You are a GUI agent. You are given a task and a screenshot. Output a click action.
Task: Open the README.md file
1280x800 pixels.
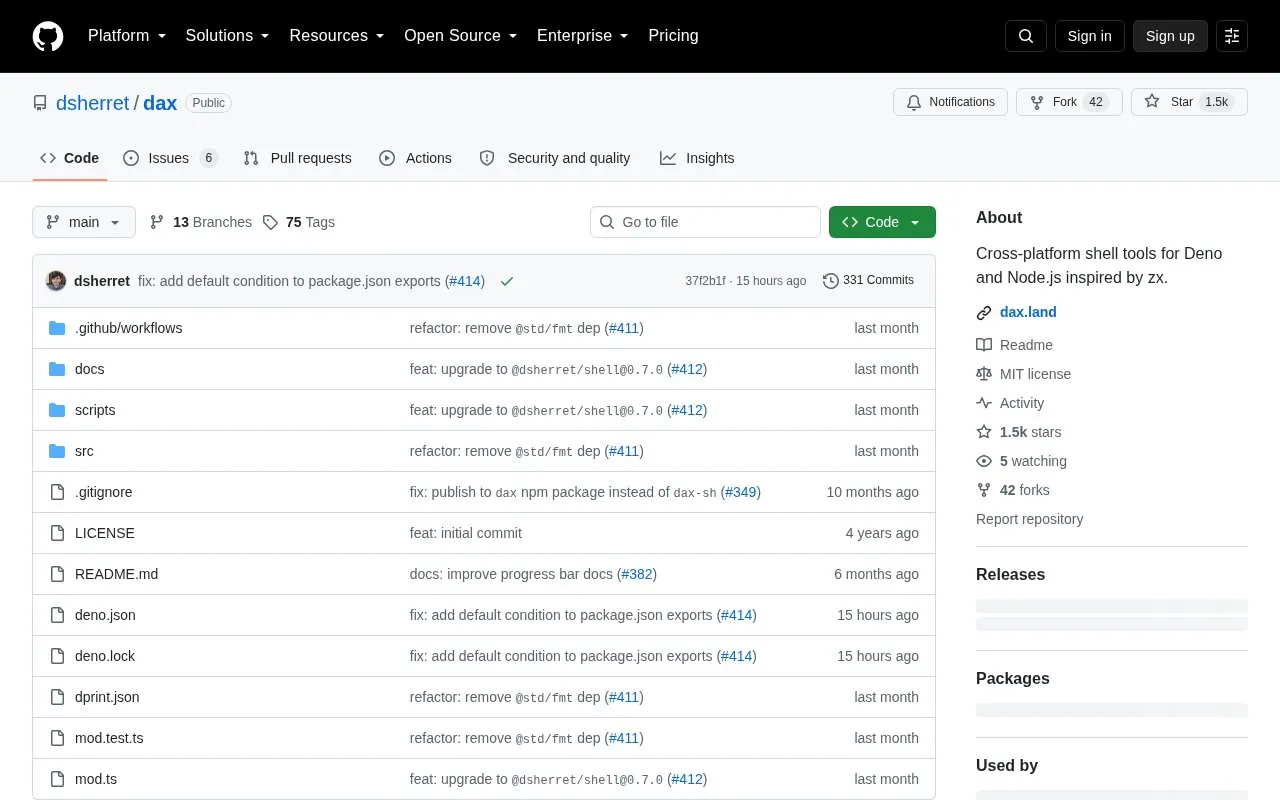116,574
